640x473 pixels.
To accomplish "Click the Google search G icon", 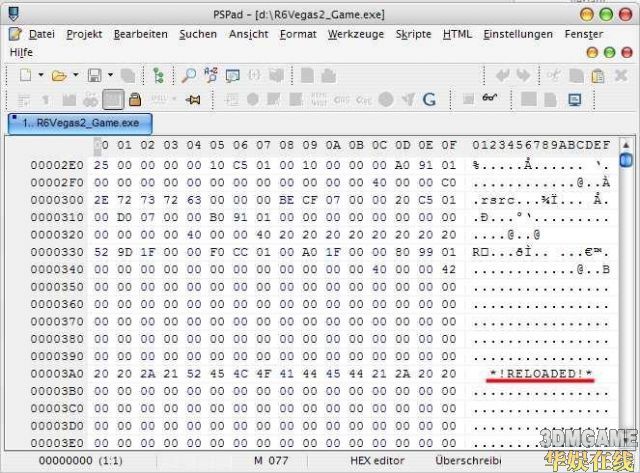I will [429, 99].
